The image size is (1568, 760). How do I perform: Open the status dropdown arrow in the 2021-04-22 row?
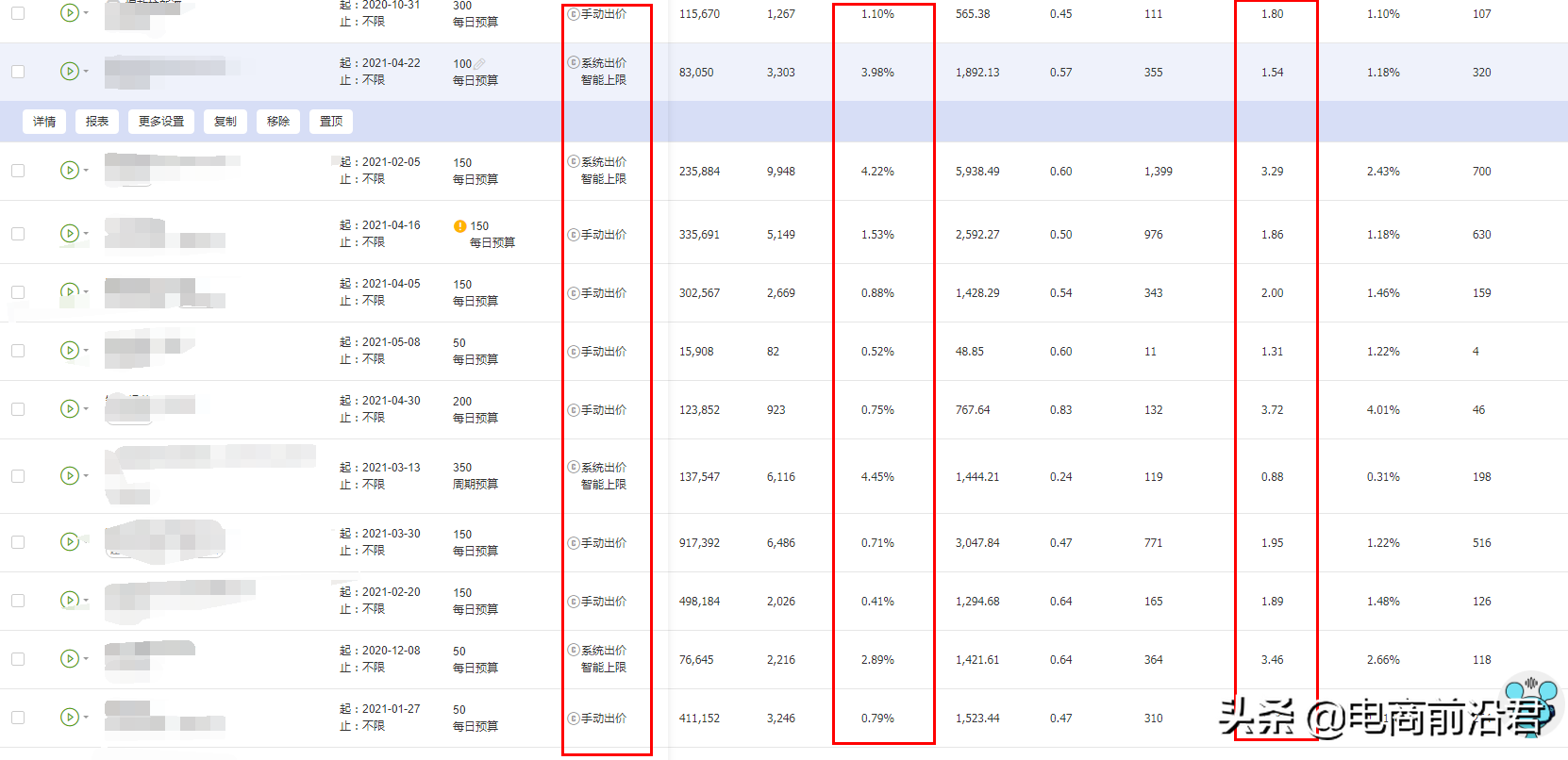tap(86, 72)
